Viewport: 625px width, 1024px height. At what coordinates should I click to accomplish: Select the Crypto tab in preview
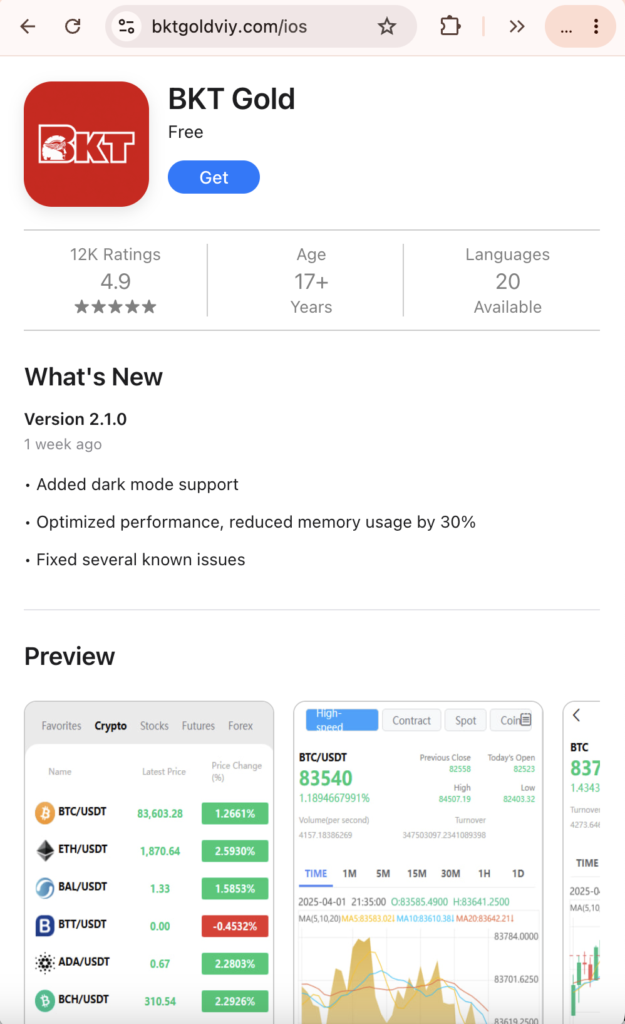click(x=110, y=726)
